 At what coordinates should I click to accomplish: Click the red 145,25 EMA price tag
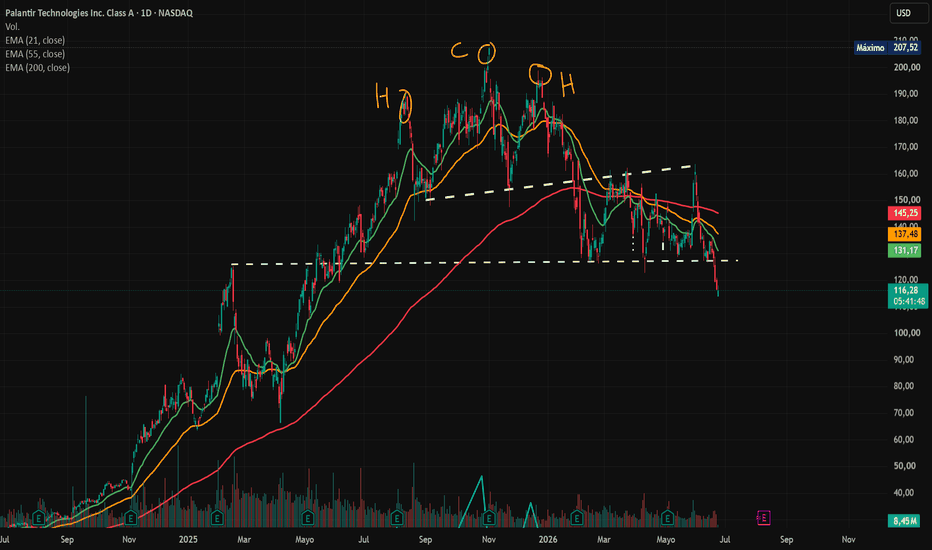pyautogui.click(x=905, y=213)
